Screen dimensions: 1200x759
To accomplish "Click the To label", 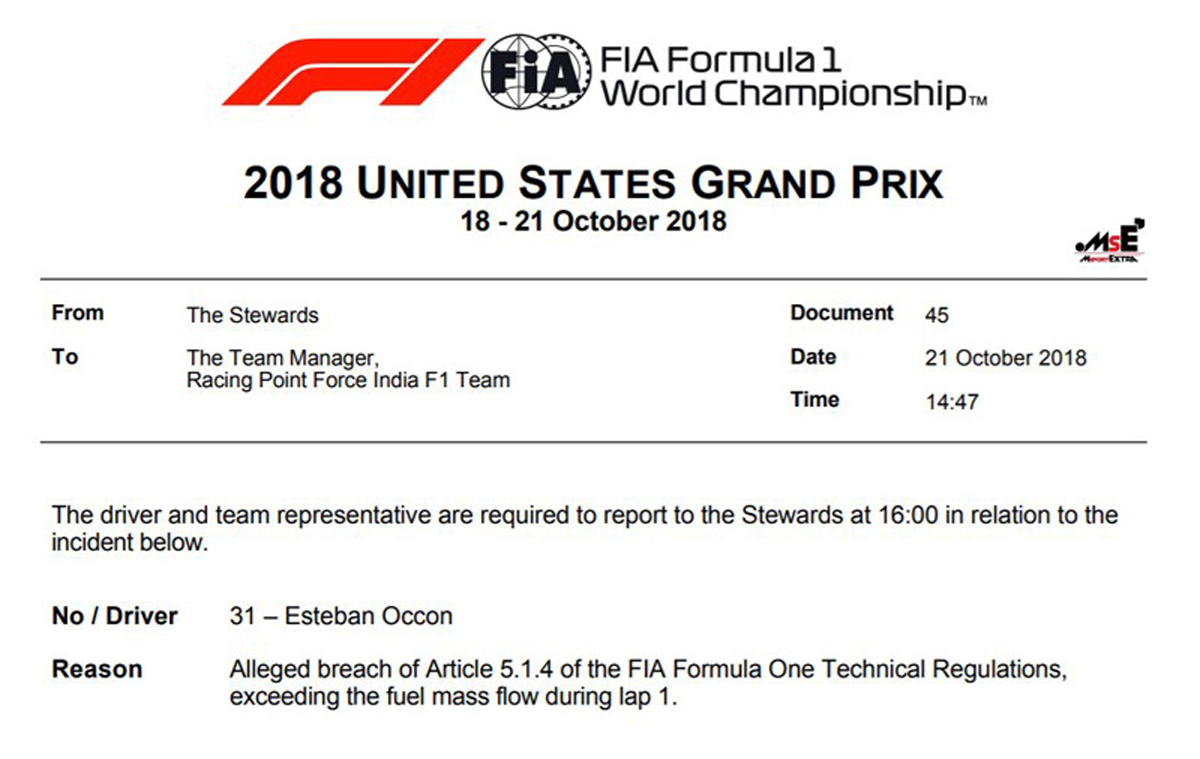I will [x=65, y=357].
